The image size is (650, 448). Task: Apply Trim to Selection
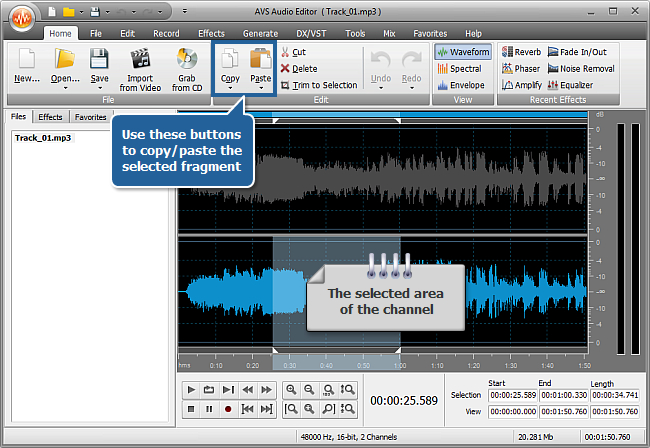319,85
